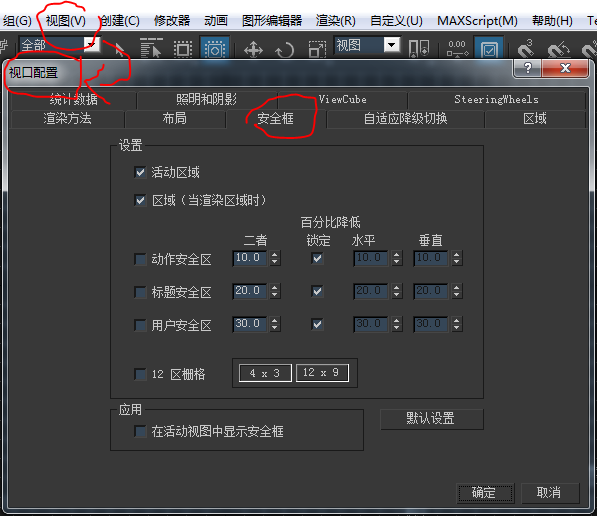Close the 视口配置 dialog
This screenshot has height=516, width=597.
[x=565, y=68]
